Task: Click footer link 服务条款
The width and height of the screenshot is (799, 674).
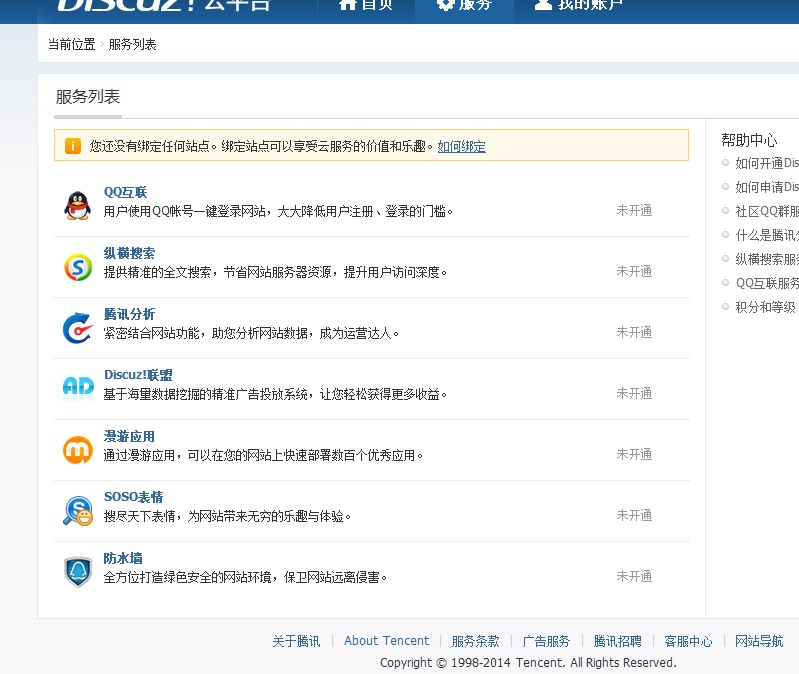Action: click(x=475, y=641)
